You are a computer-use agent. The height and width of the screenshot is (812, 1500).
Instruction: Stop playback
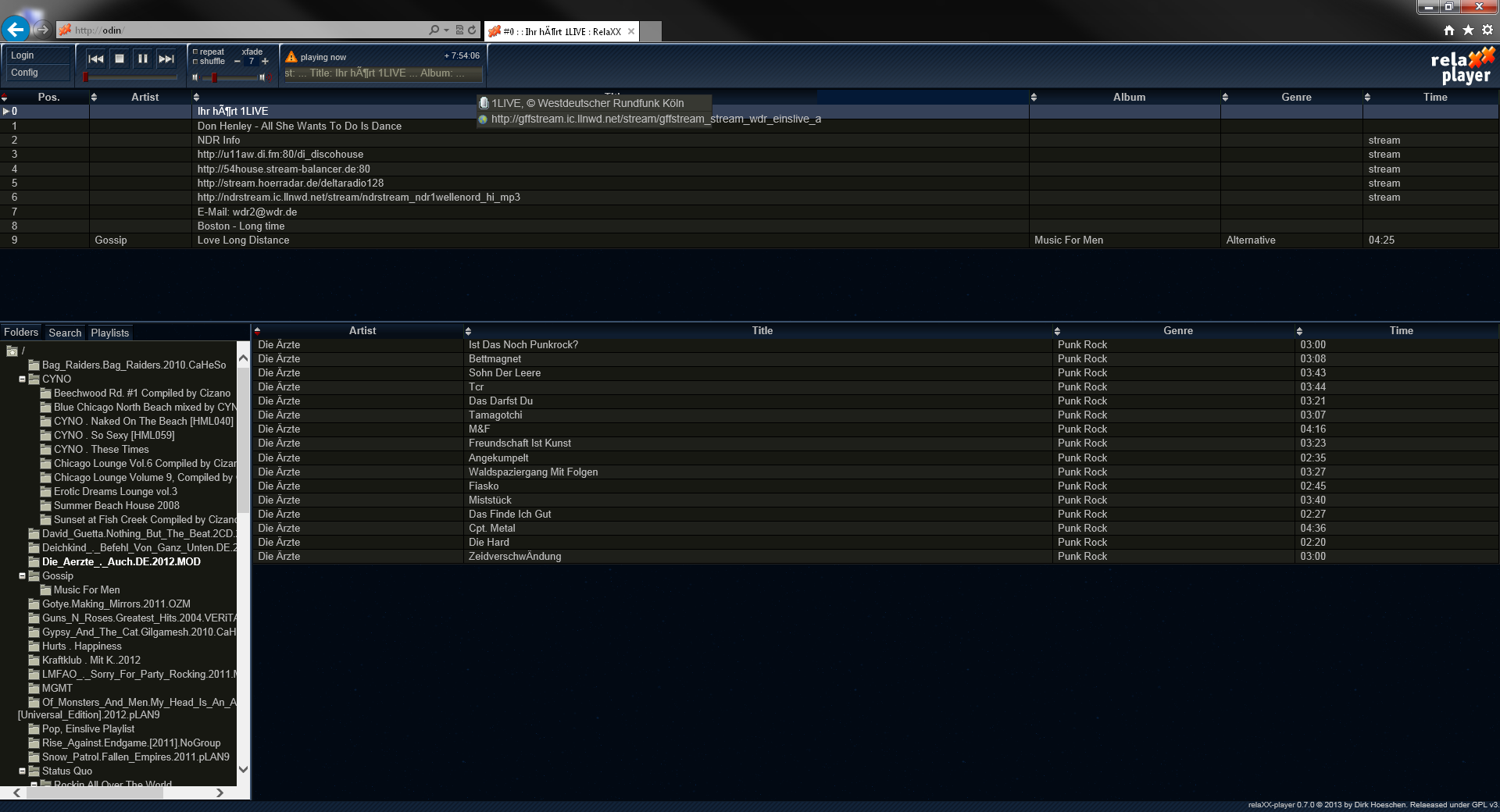120,59
